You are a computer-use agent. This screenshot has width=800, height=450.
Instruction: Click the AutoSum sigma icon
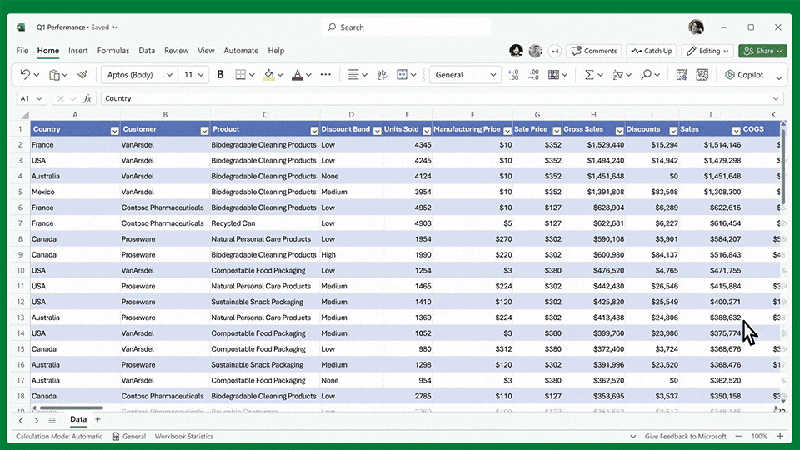(589, 75)
